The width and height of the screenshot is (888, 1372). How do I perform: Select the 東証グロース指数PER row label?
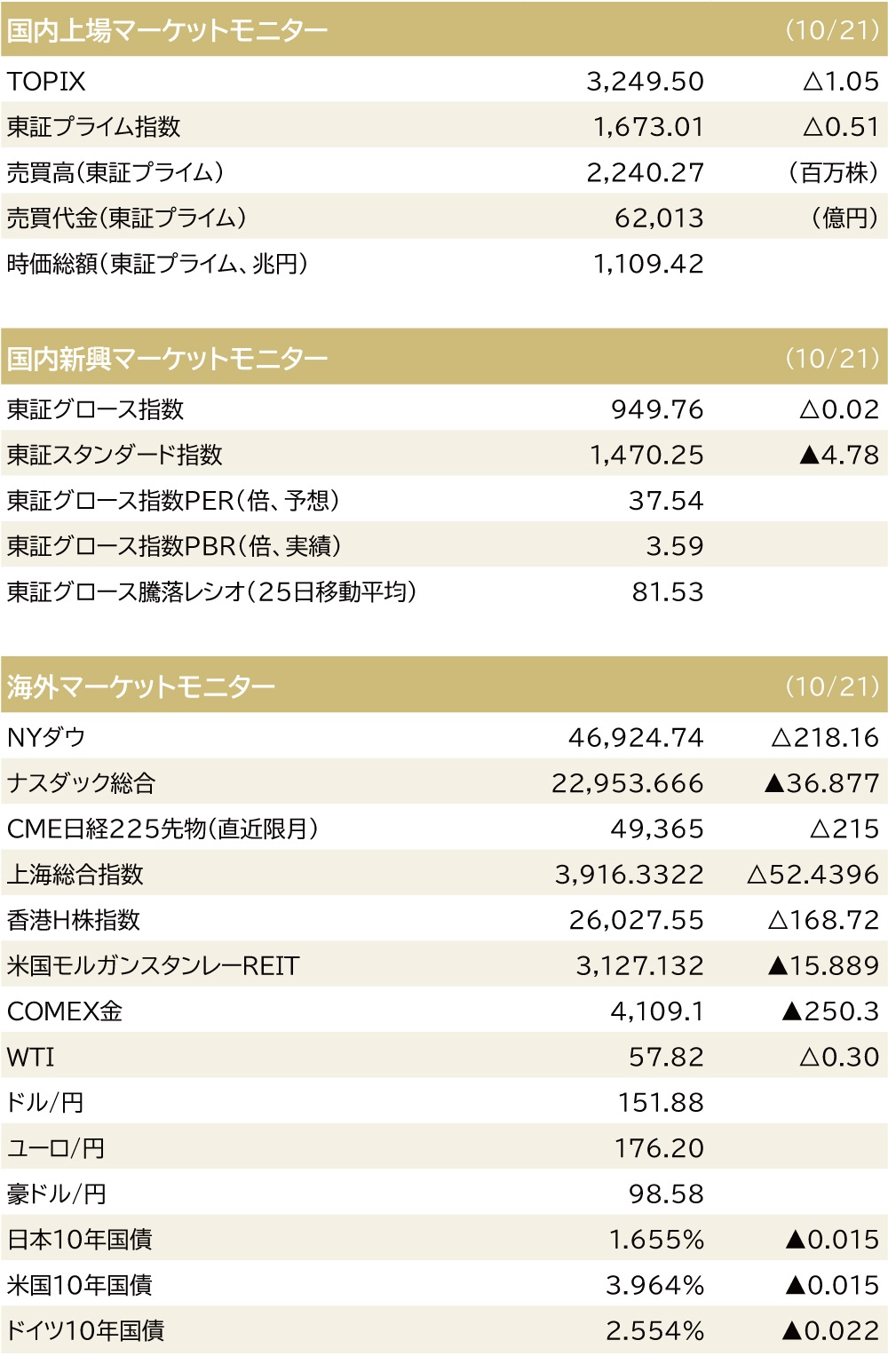coord(173,501)
